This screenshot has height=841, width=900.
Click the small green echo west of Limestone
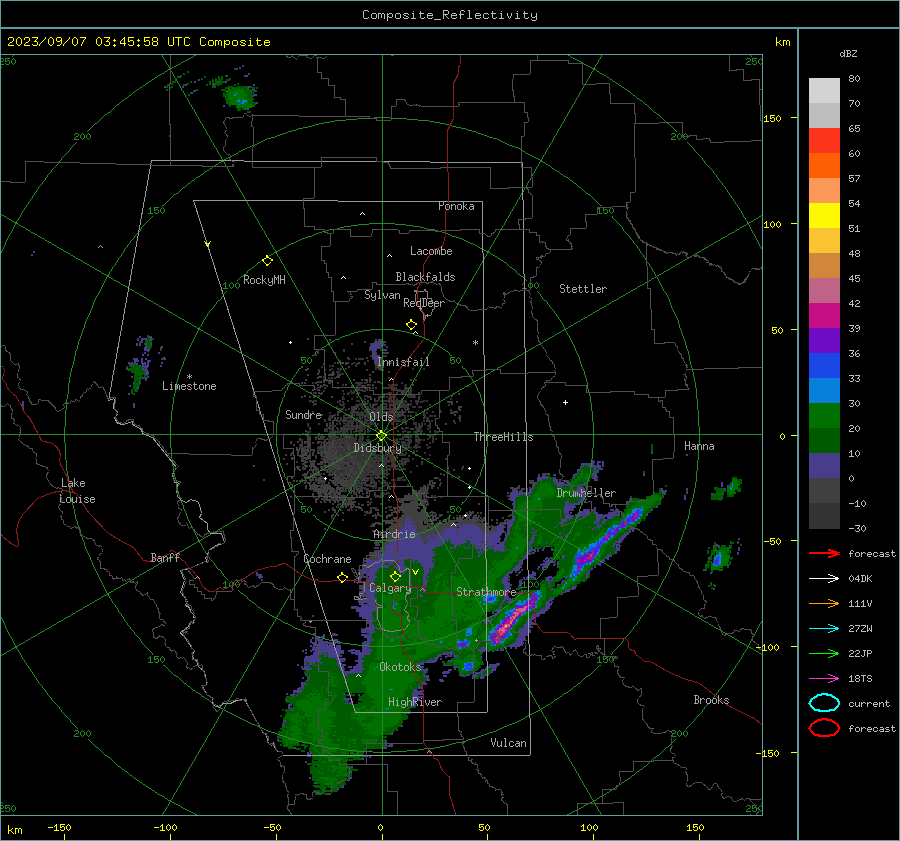point(138,374)
